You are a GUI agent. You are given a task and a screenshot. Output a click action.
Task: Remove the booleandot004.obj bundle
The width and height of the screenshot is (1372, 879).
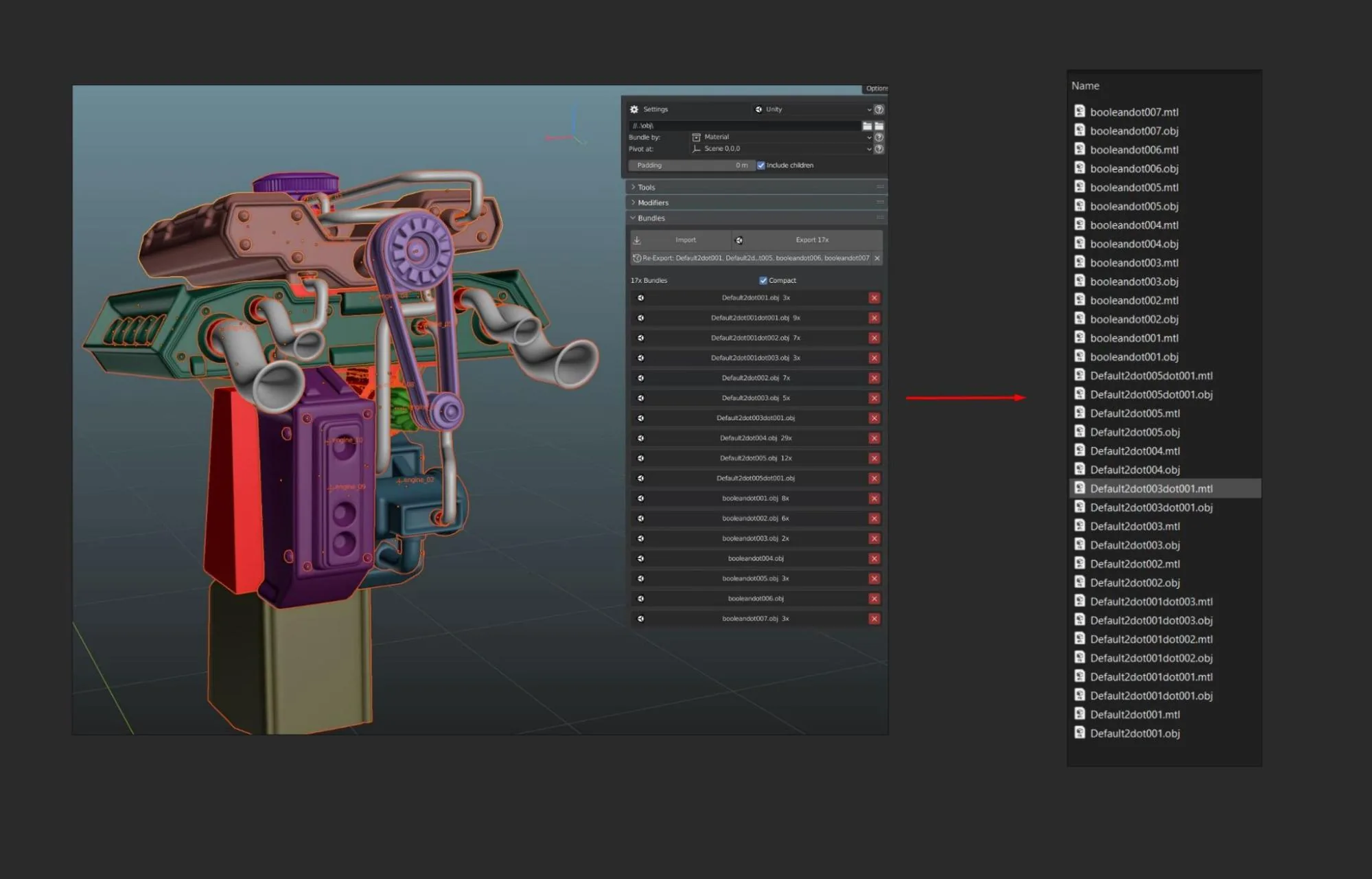pyautogui.click(x=874, y=558)
